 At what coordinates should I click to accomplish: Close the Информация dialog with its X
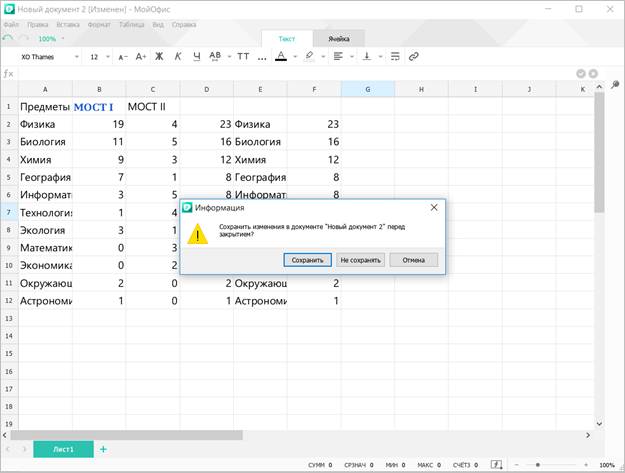point(433,207)
